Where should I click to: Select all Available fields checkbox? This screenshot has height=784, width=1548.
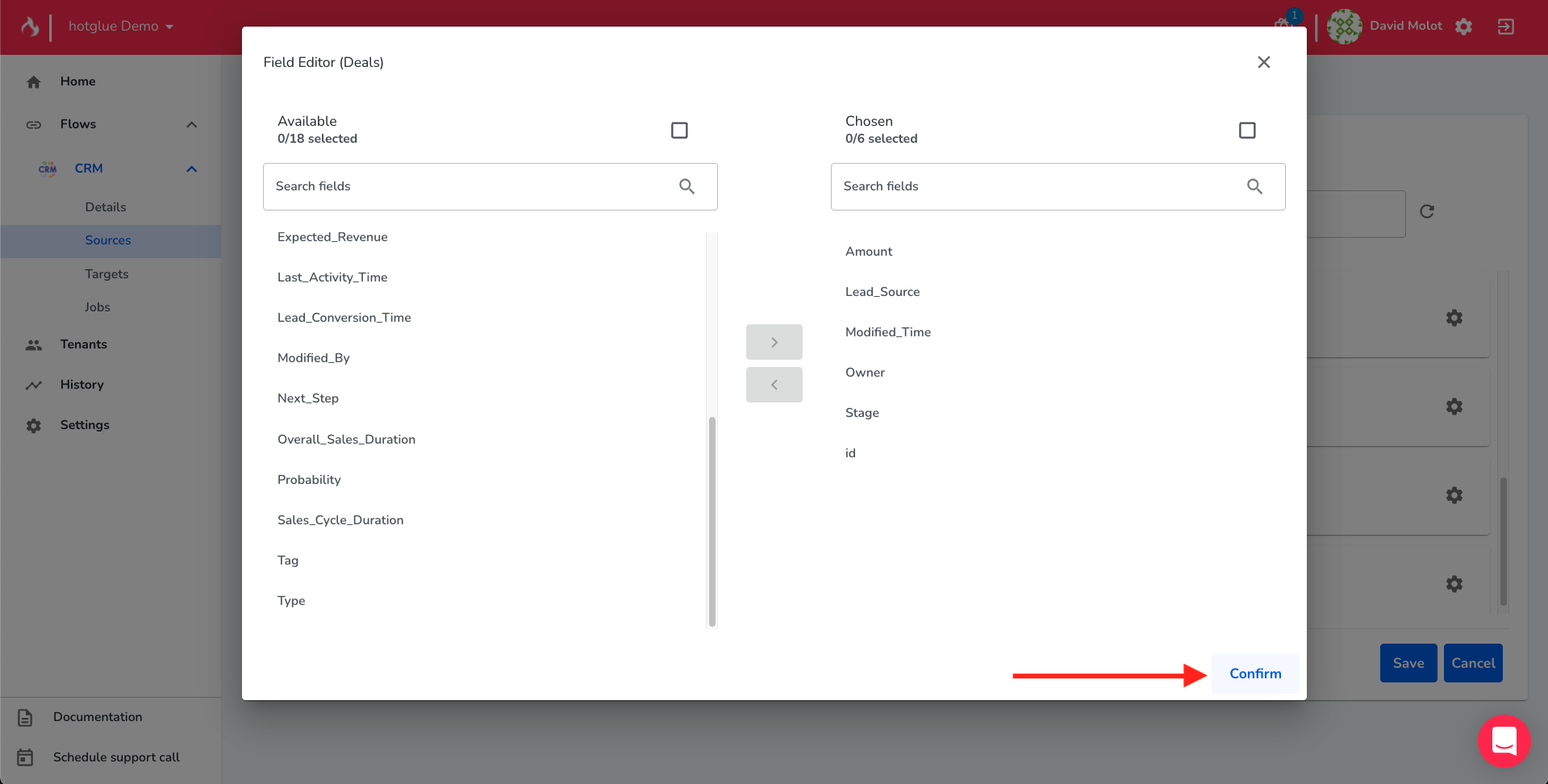pos(679,130)
